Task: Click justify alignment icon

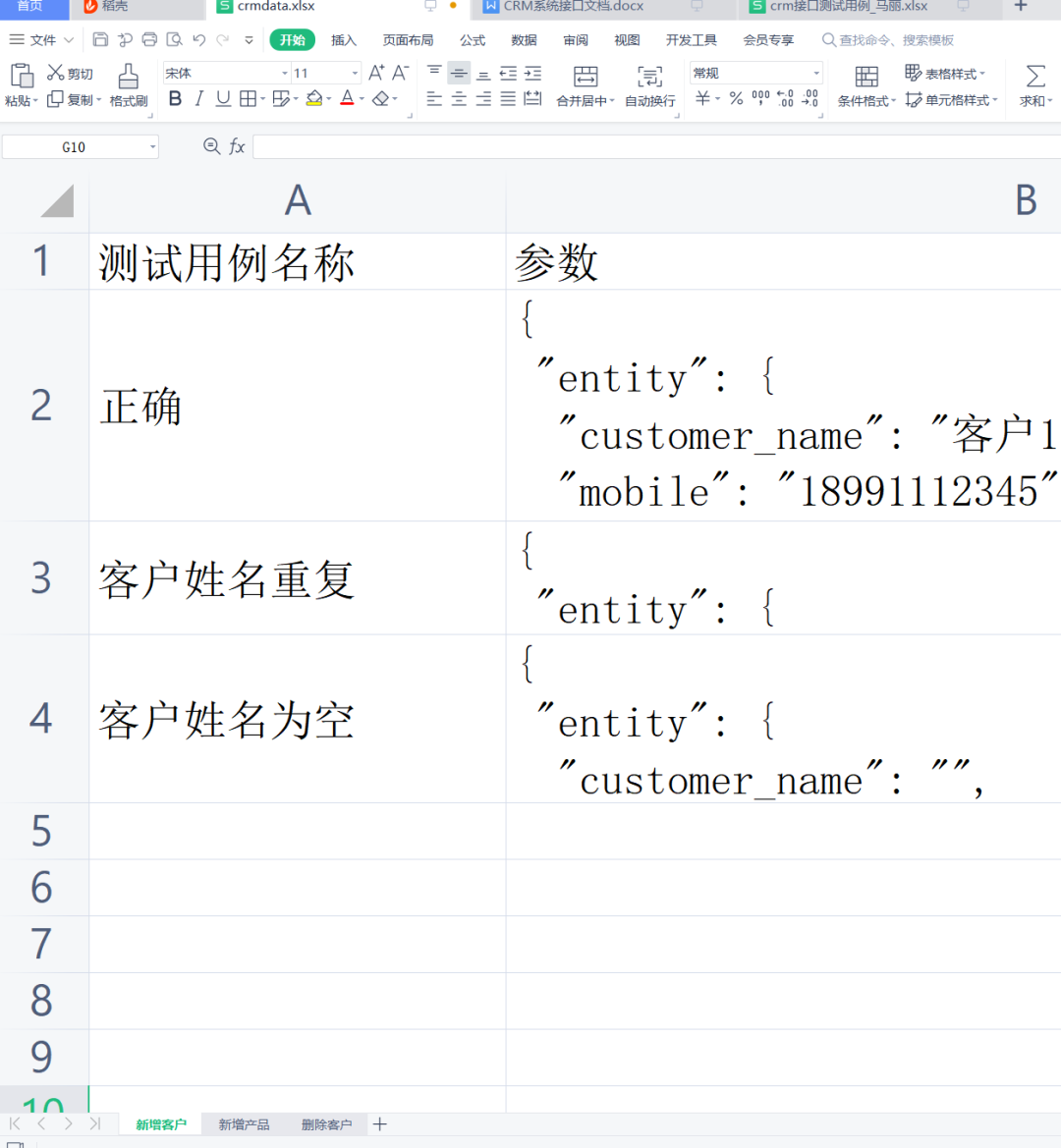Action: [x=508, y=99]
